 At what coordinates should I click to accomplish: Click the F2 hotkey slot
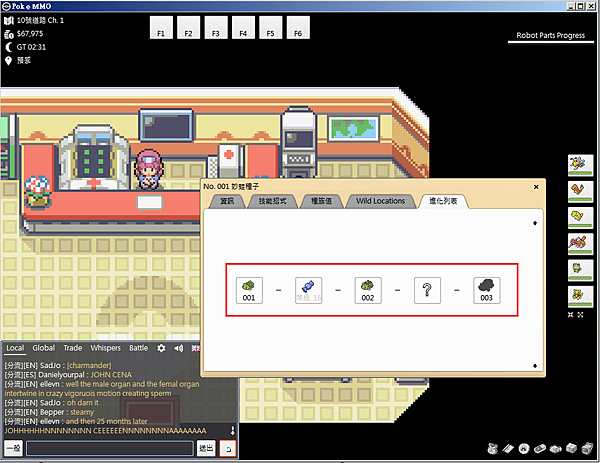pos(189,27)
